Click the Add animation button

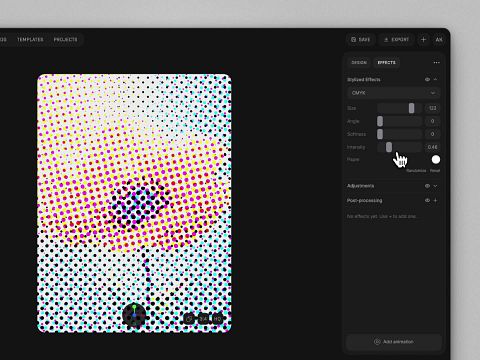(394, 342)
